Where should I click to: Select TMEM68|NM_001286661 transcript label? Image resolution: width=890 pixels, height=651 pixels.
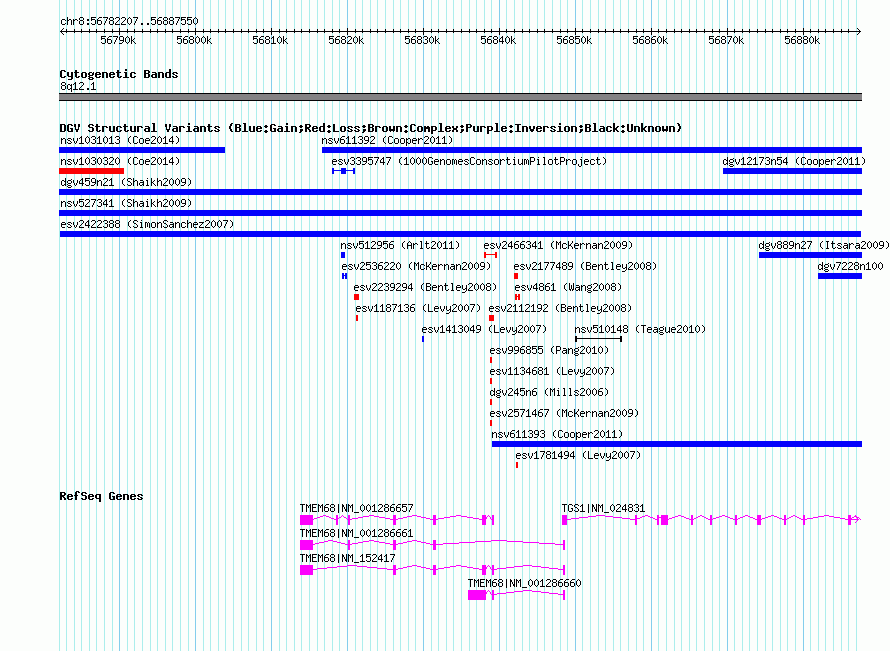click(356, 533)
